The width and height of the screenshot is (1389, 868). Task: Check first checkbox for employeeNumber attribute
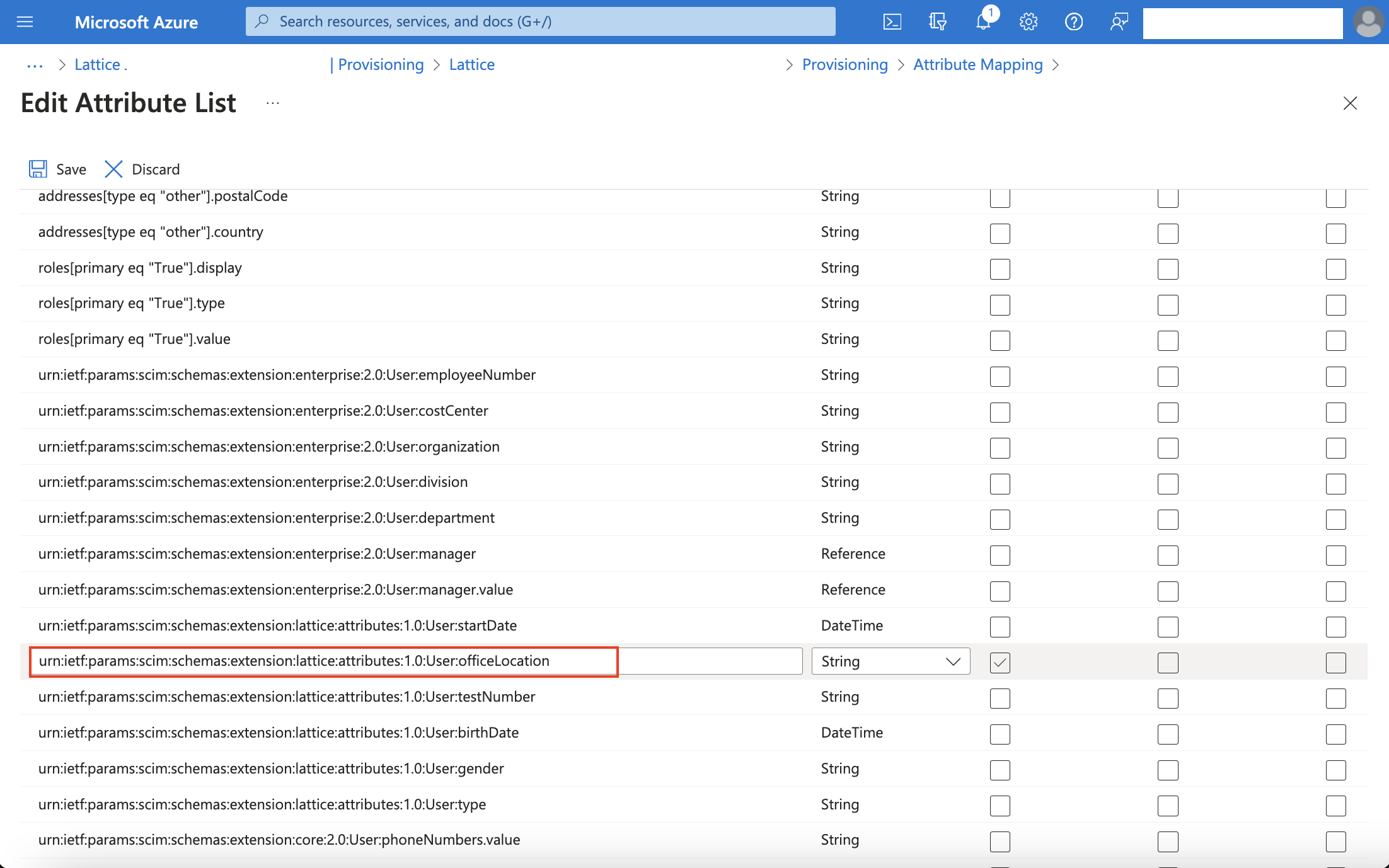(1000, 376)
